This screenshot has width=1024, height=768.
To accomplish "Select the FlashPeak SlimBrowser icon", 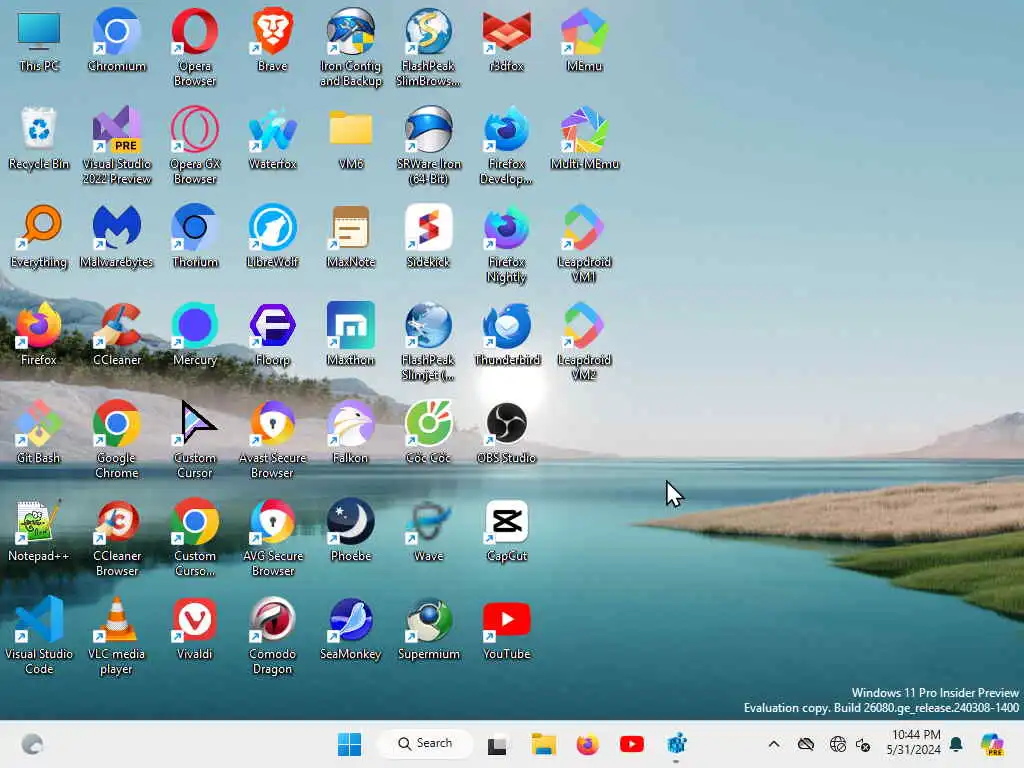I will coord(428,48).
